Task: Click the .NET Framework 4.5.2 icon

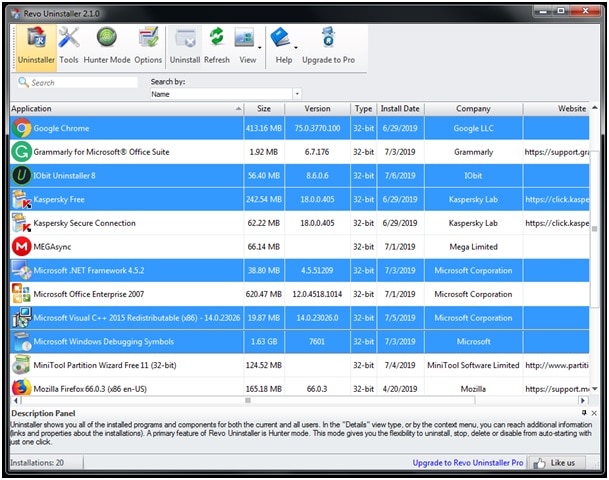Action: pyautogui.click(x=22, y=270)
